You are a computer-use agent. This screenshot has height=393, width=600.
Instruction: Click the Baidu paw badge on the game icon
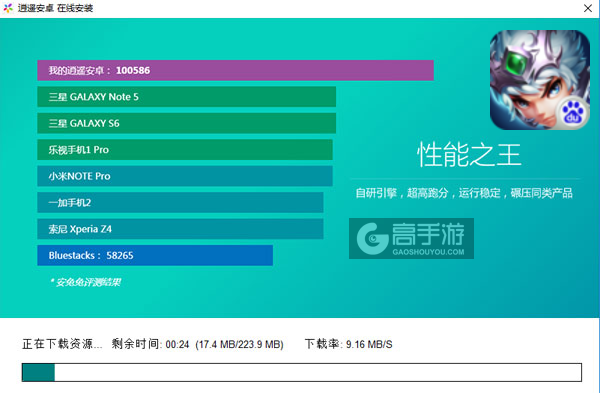[572, 113]
